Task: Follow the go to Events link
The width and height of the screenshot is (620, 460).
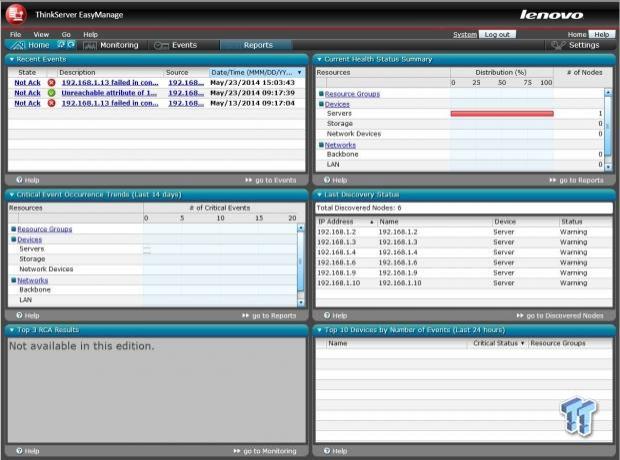Action: 276,180
